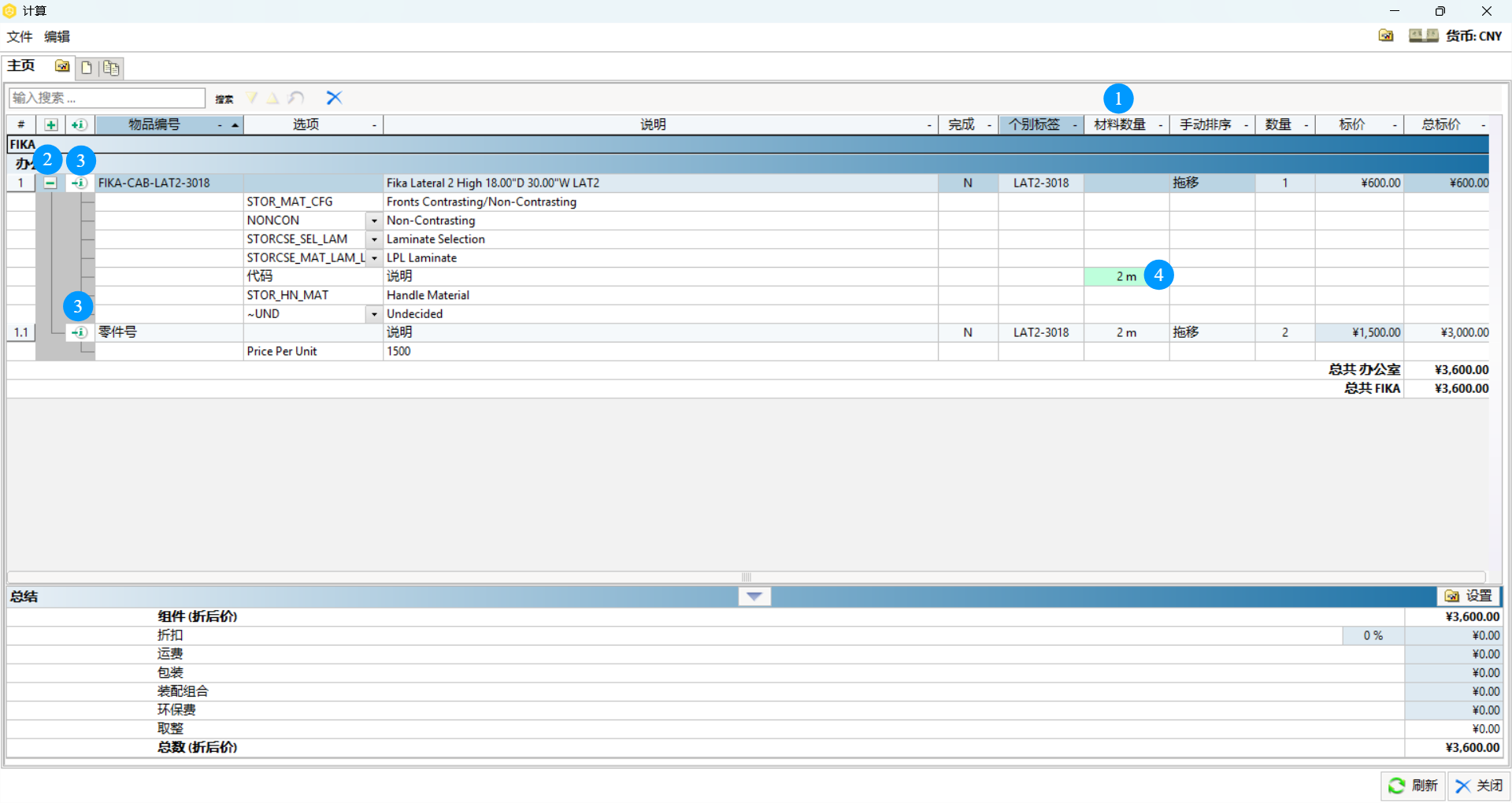
Task: Click the find next down-arrow icon
Action: (252, 98)
